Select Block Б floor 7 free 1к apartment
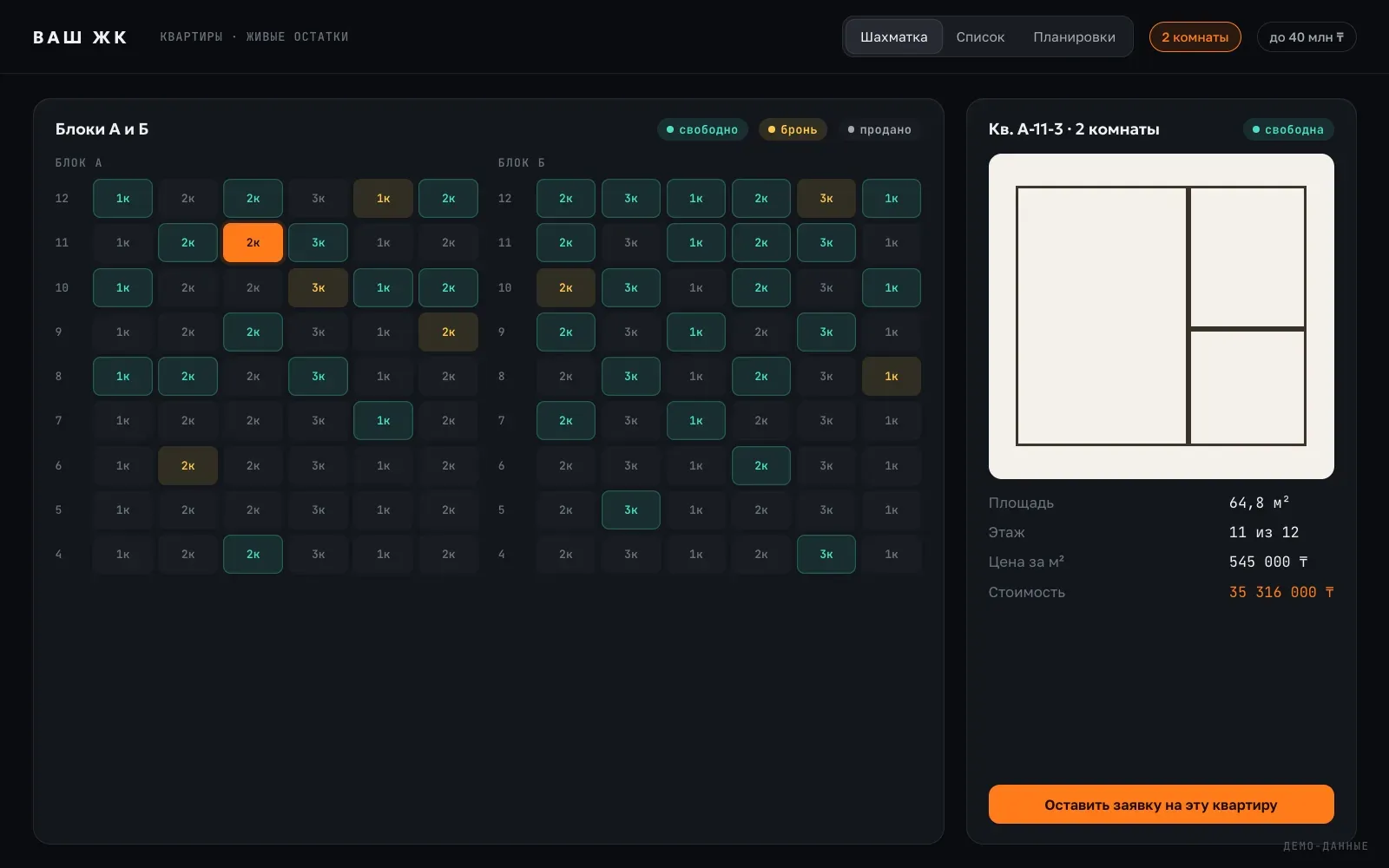Screen dimensions: 1389x868 point(695,420)
